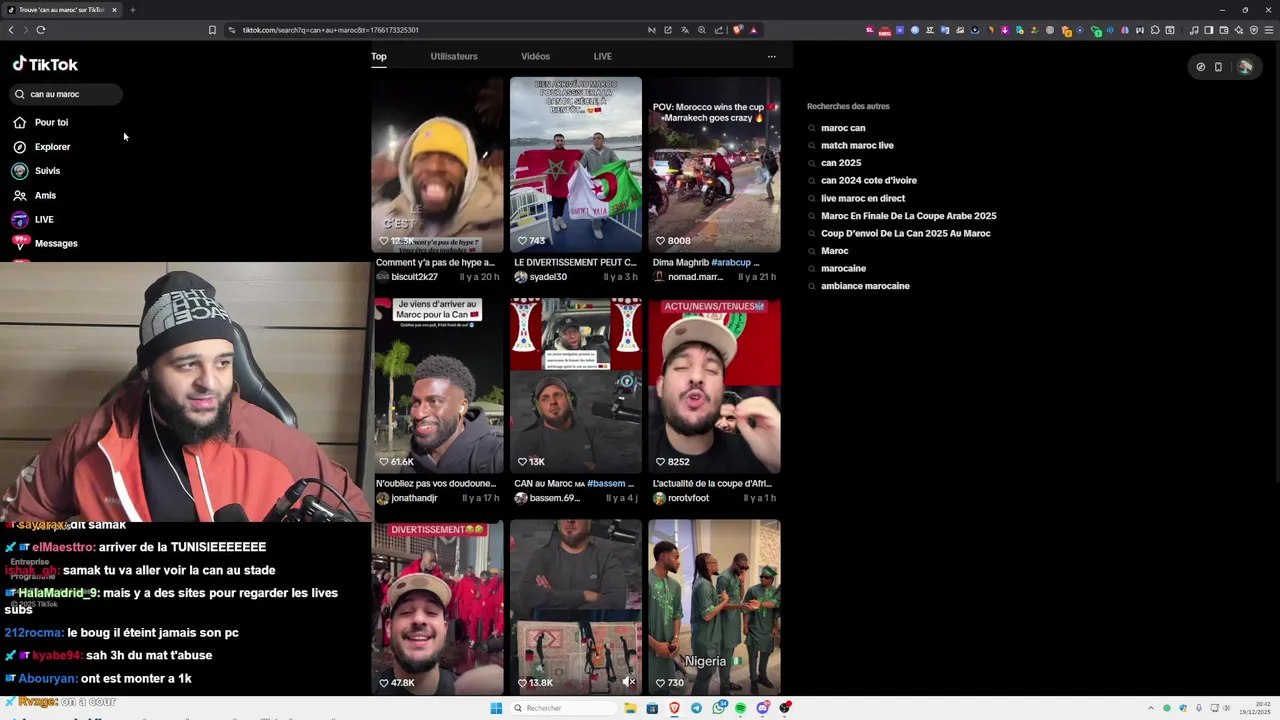Click the zoom magnifier icon in address bar

[x=702, y=30]
